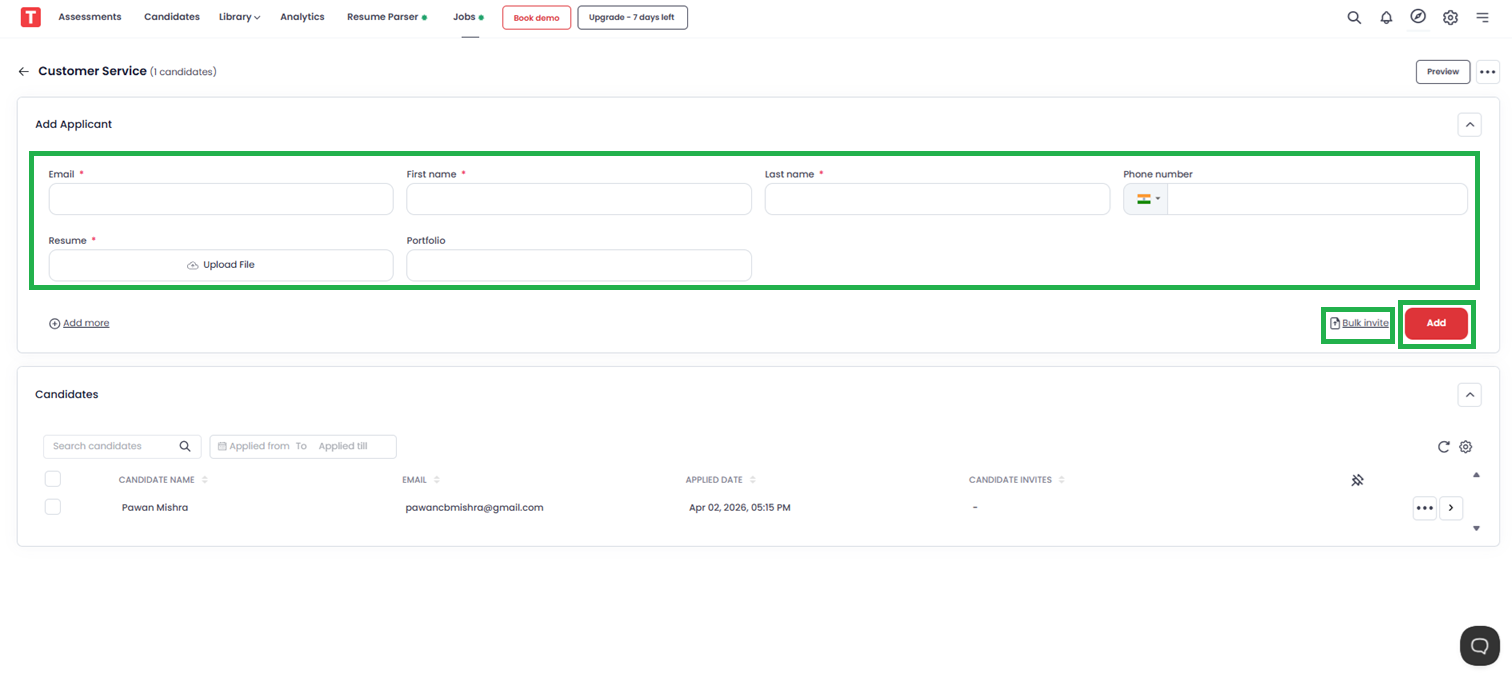Focus the First name input field
Screen dimensions: 1512x685
[x=579, y=199]
